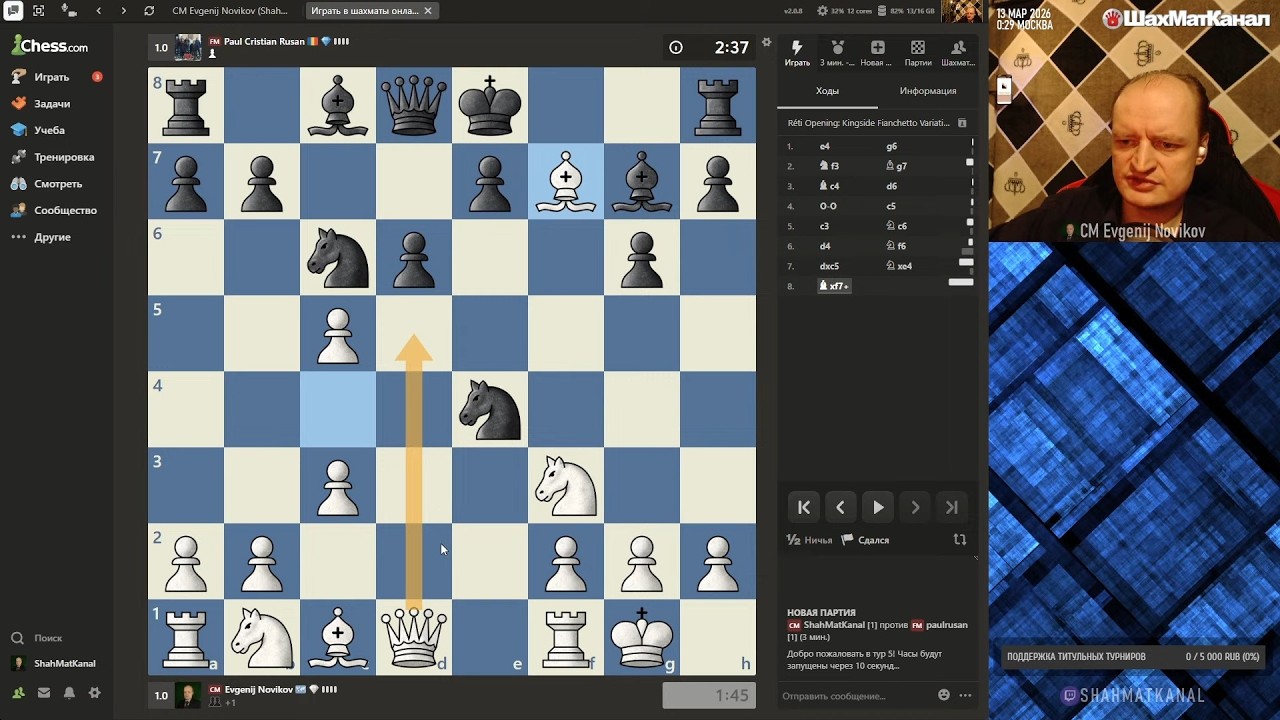The width and height of the screenshot is (1280, 720).
Task: Select move 7. dxc5 in move list
Action: (x=829, y=266)
